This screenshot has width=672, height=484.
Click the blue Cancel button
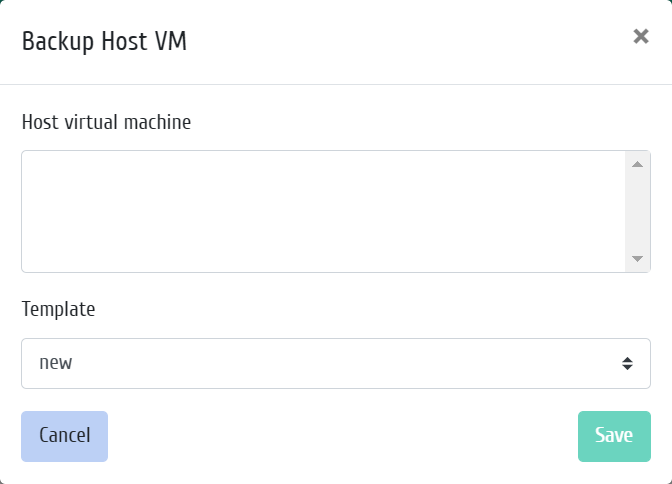pos(64,436)
